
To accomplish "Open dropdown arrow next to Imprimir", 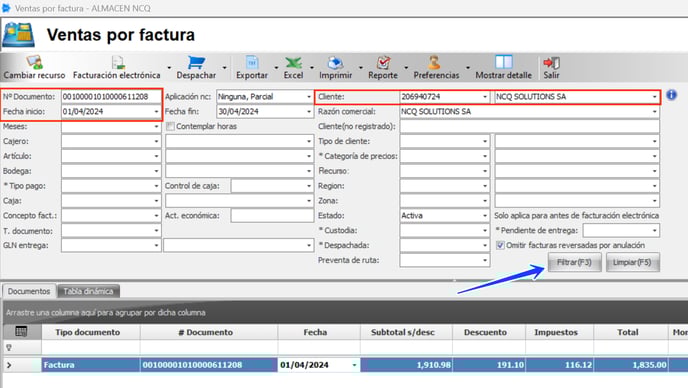I will [361, 68].
